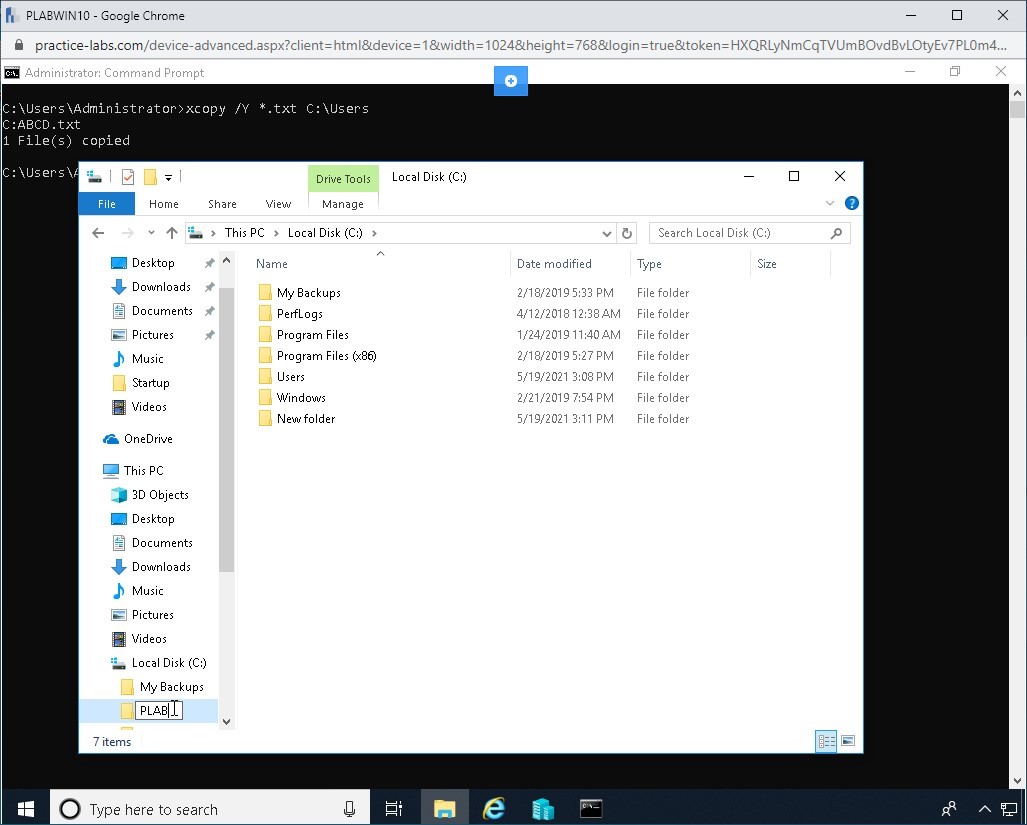Sort by Date modified column header

tap(554, 264)
